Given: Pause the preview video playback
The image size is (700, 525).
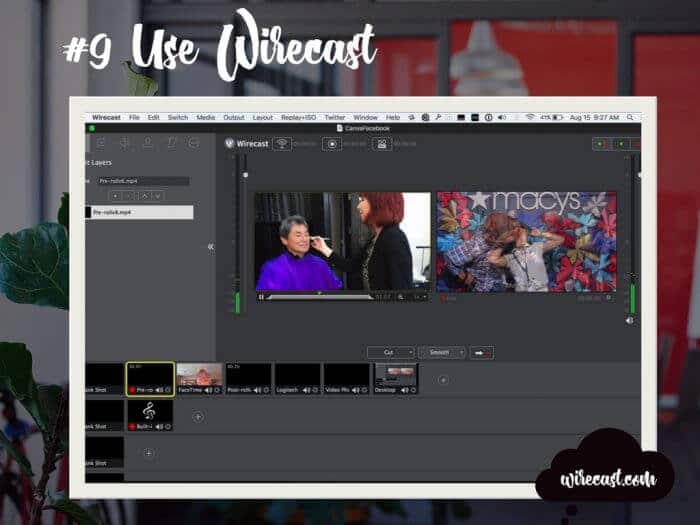Looking at the screenshot, I should click(262, 297).
